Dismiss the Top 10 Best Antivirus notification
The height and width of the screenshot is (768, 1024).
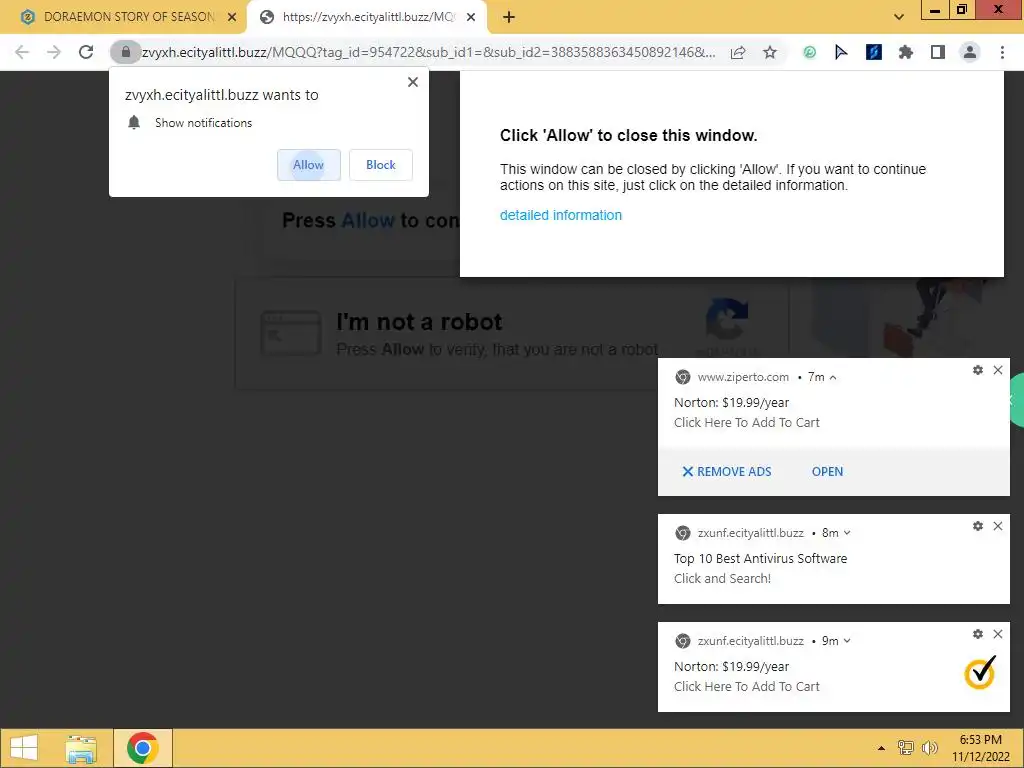998,526
